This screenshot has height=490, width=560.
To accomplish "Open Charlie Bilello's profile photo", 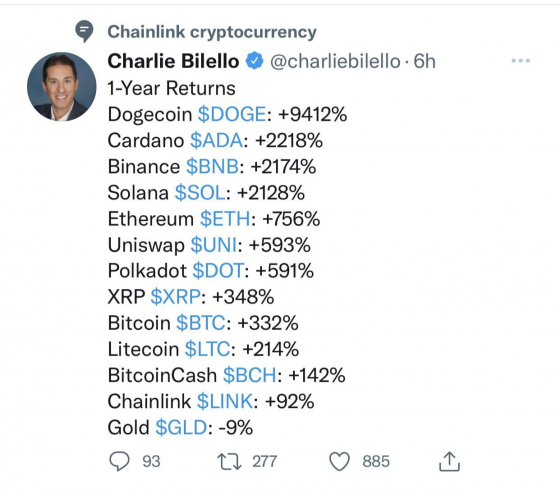I will (x=61, y=86).
